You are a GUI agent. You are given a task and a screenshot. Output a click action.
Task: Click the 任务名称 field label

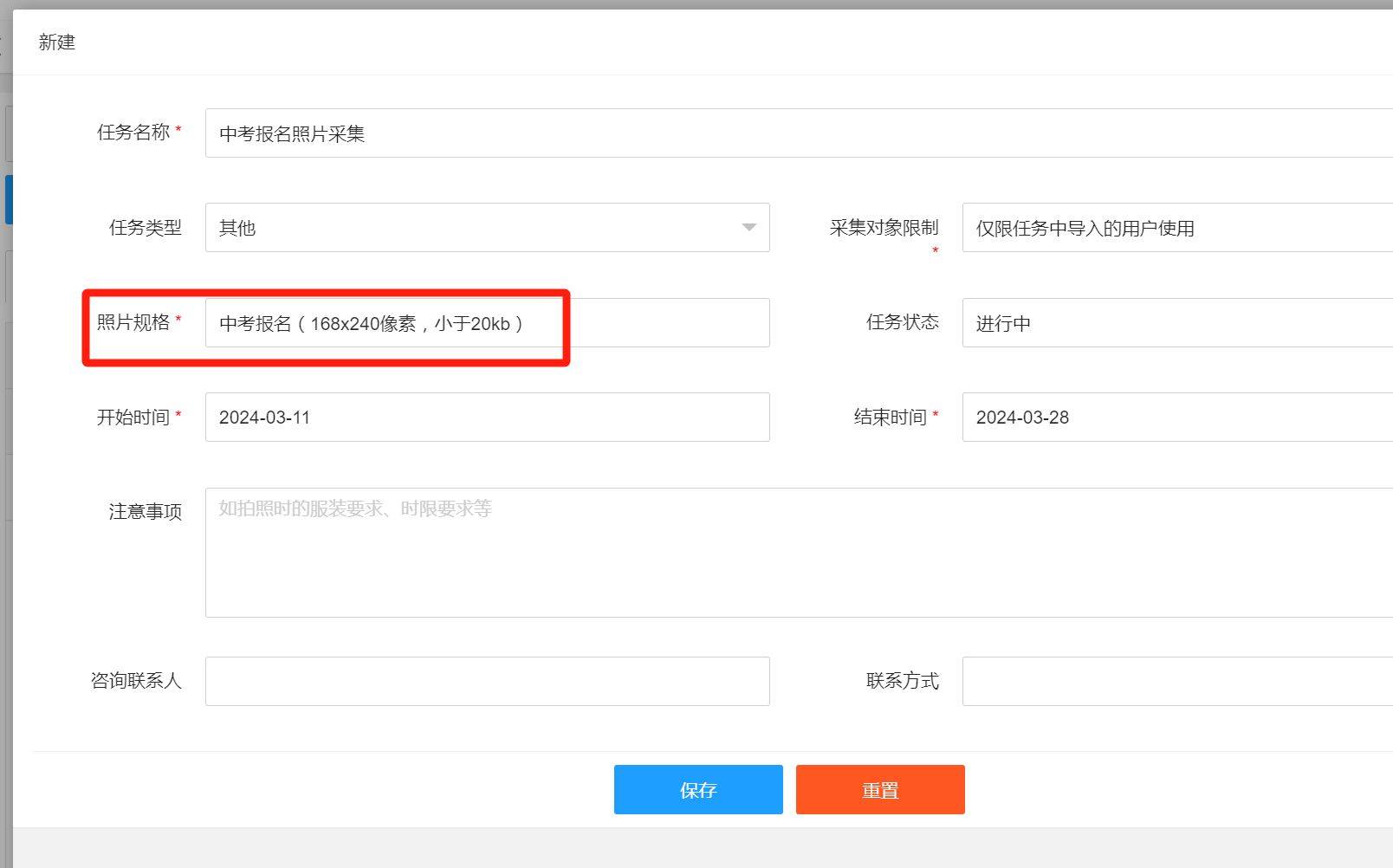pos(133,133)
